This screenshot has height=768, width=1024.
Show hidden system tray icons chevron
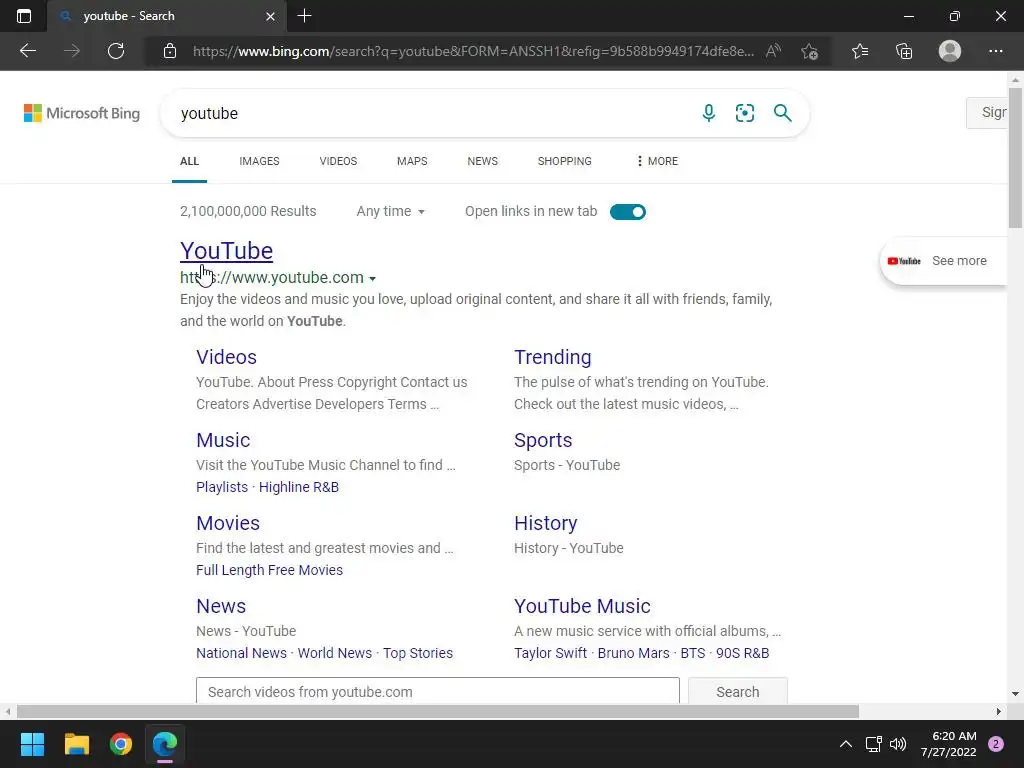845,744
